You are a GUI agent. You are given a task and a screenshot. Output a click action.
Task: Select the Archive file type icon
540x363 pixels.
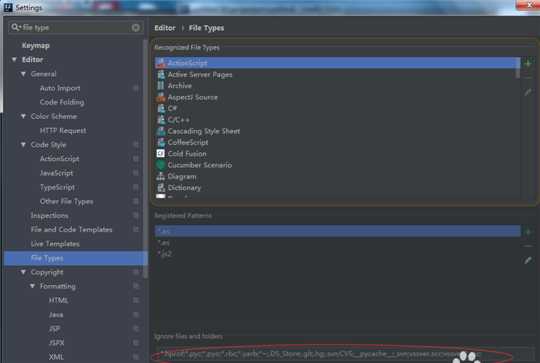coord(161,85)
